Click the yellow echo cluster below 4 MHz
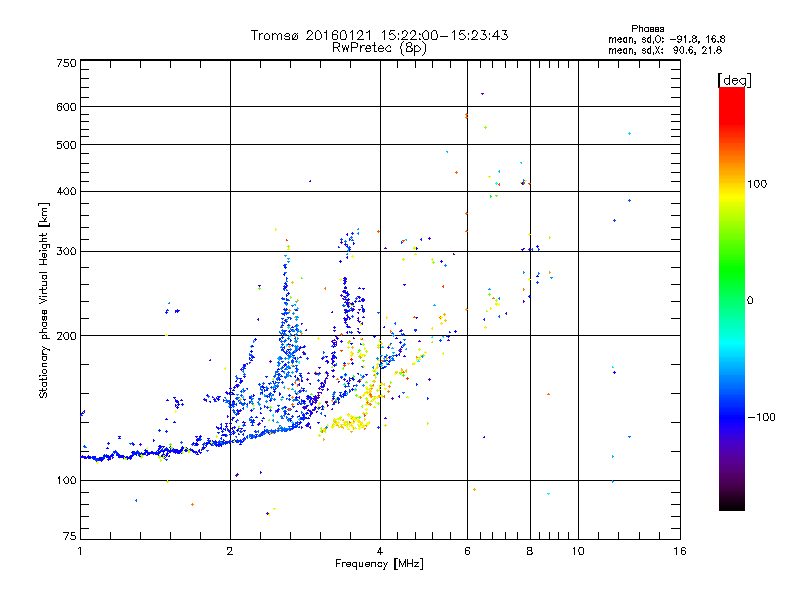This screenshot has width=800, height=600. (x=349, y=423)
